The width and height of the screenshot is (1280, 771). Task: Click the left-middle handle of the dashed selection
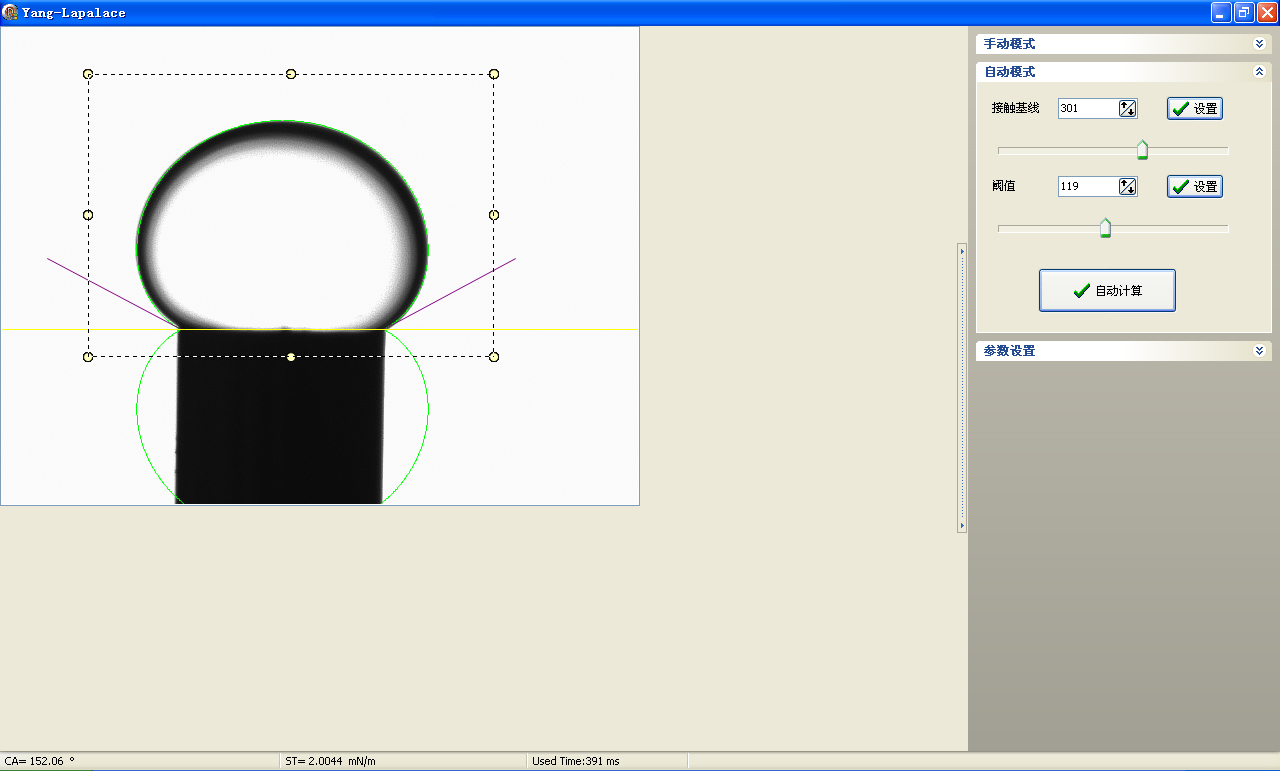pyautogui.click(x=88, y=215)
